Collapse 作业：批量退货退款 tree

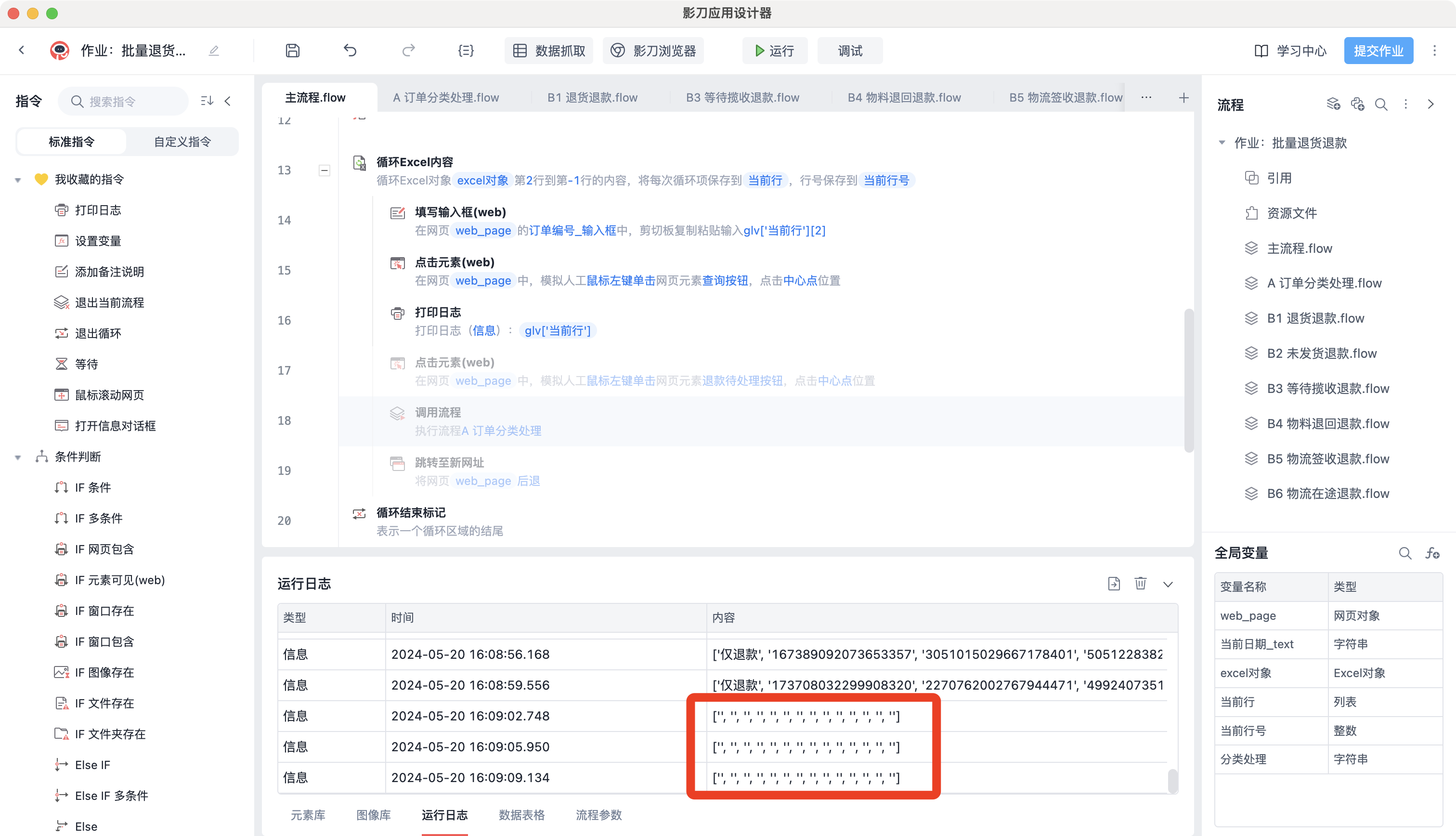point(1222,143)
